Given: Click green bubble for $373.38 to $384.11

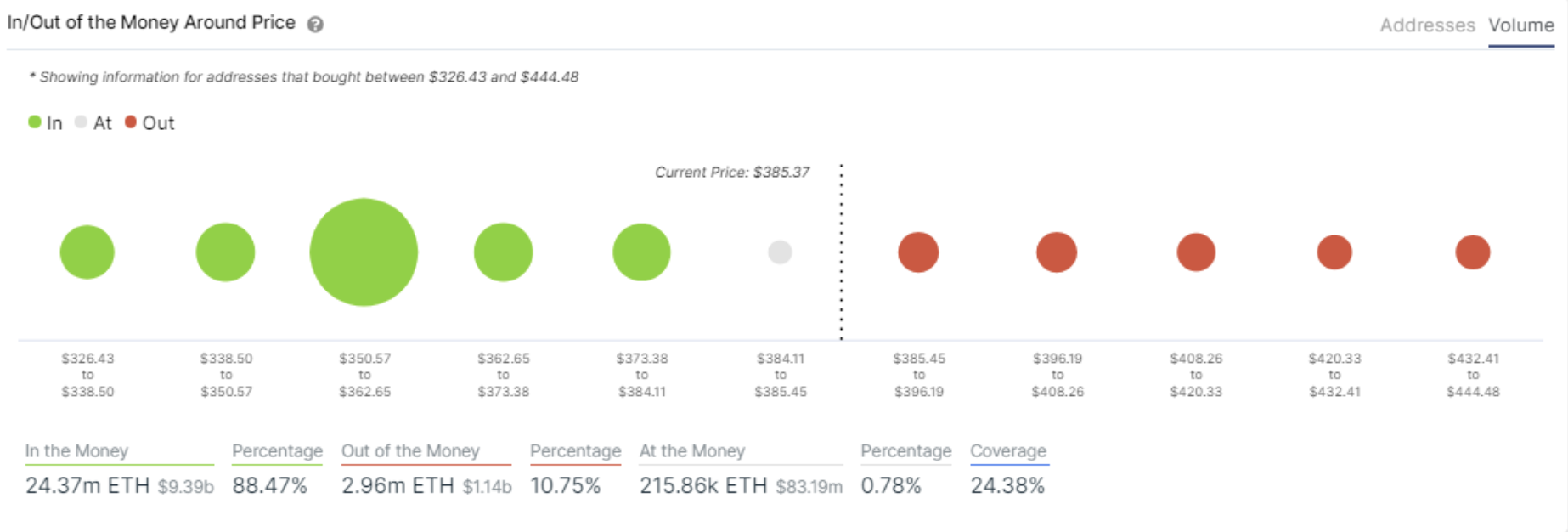Looking at the screenshot, I should click(641, 252).
